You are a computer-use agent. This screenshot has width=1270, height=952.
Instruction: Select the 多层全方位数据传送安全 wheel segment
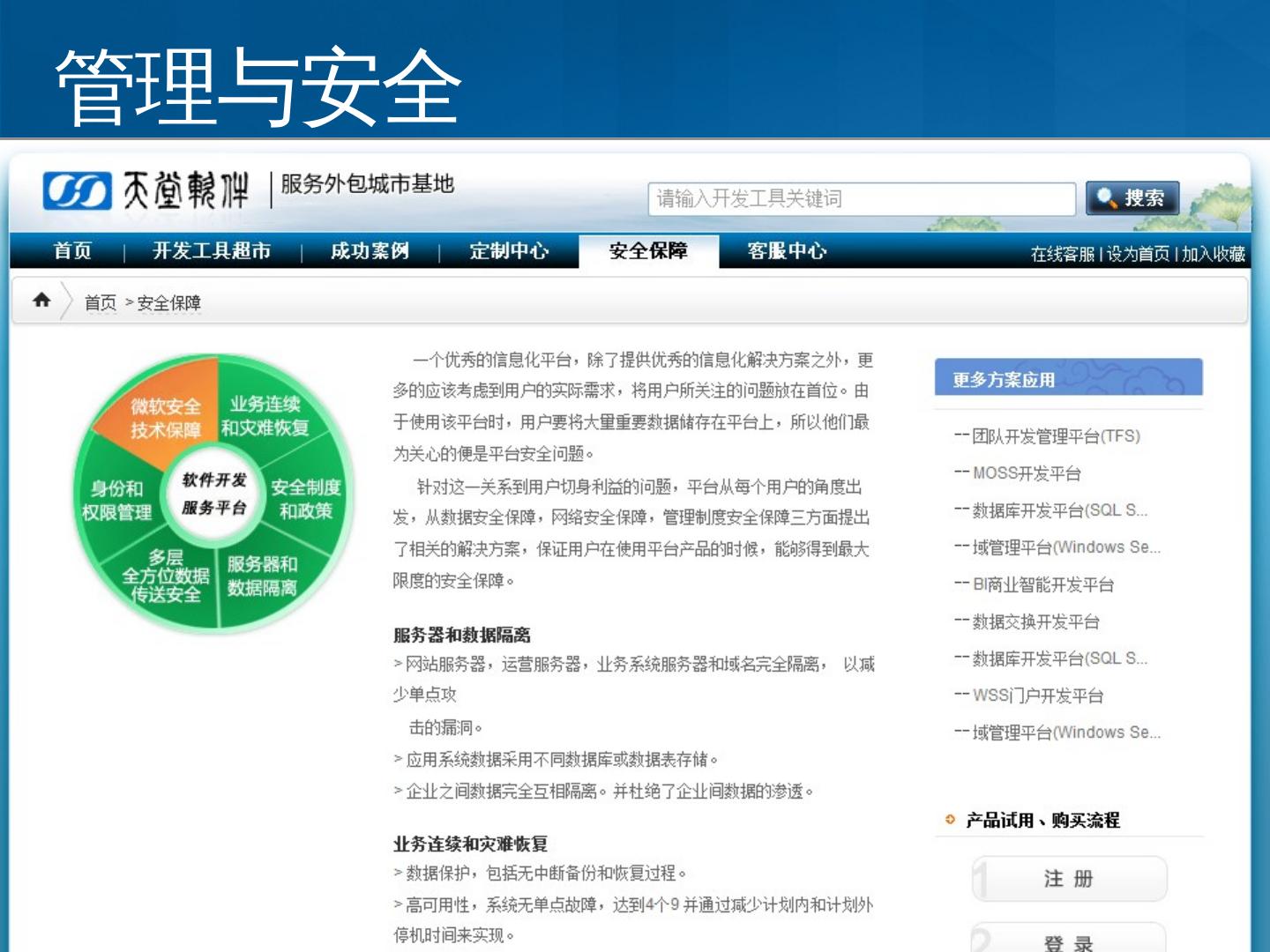tap(166, 576)
